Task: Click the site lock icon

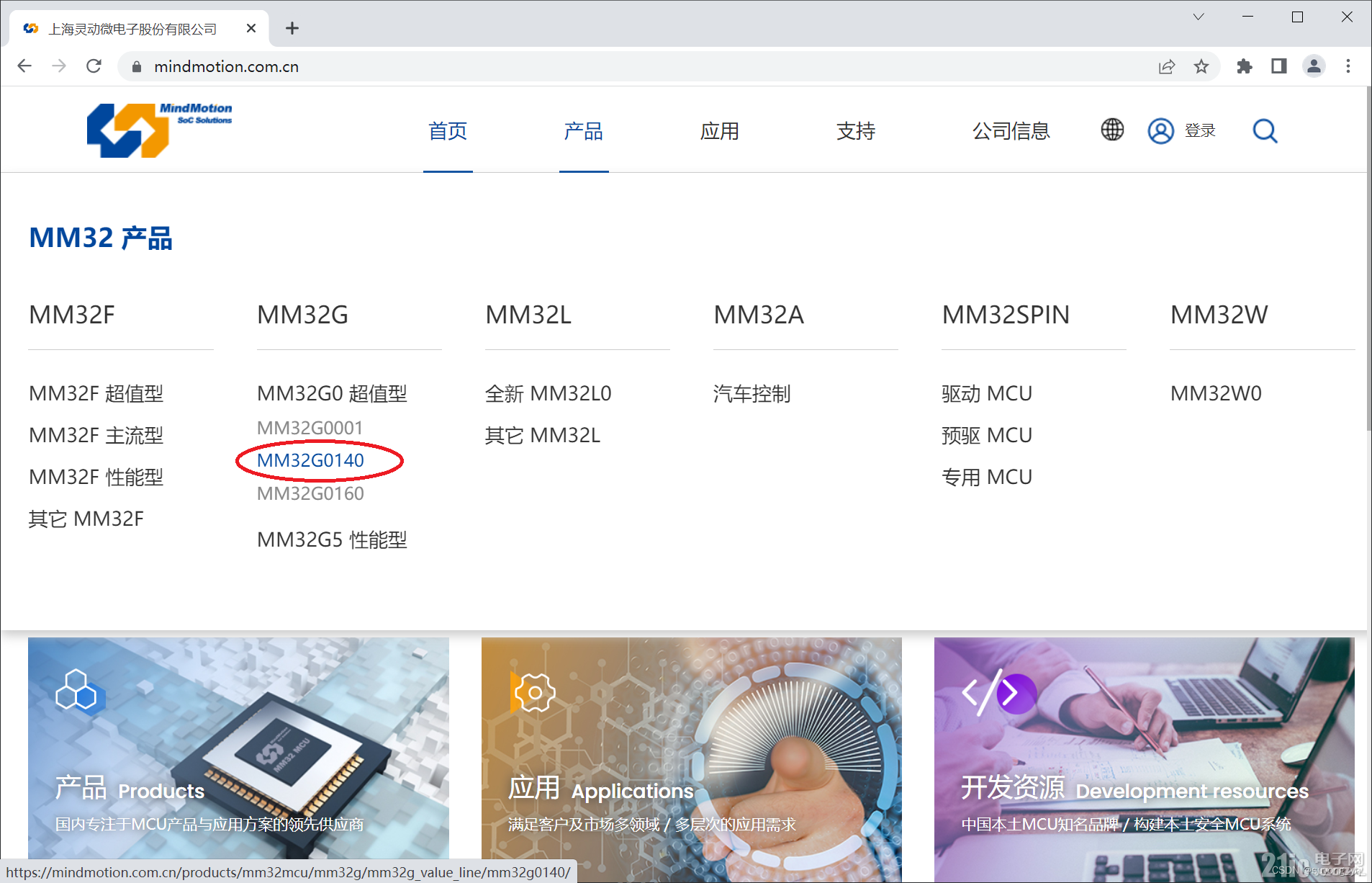Action: 136,66
